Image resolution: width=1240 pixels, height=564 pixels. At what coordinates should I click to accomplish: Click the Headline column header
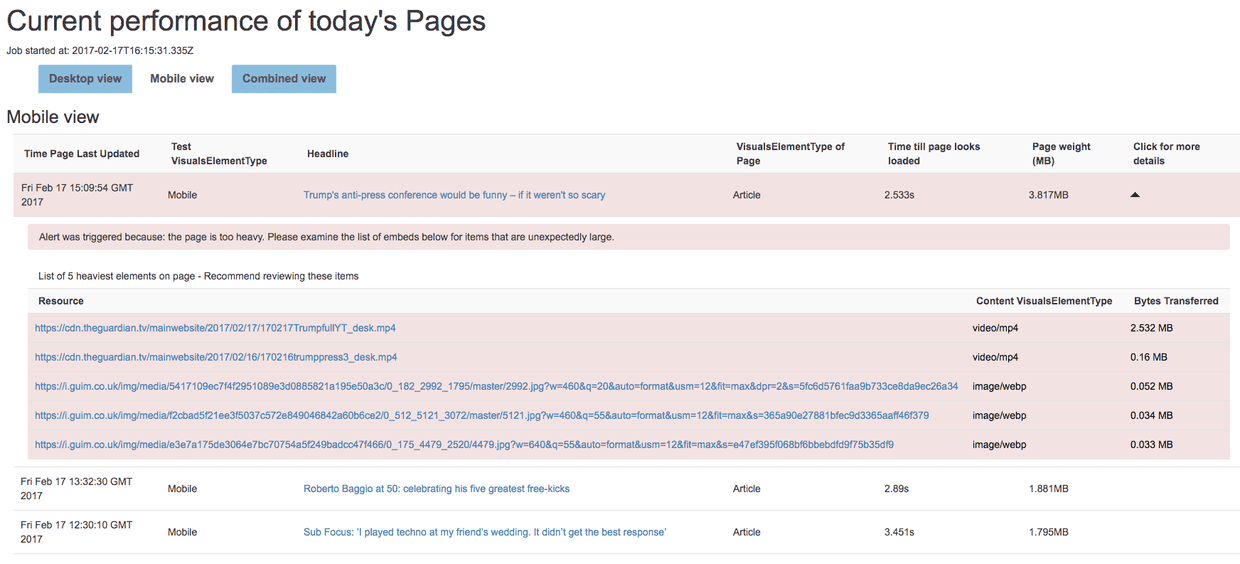pos(327,154)
